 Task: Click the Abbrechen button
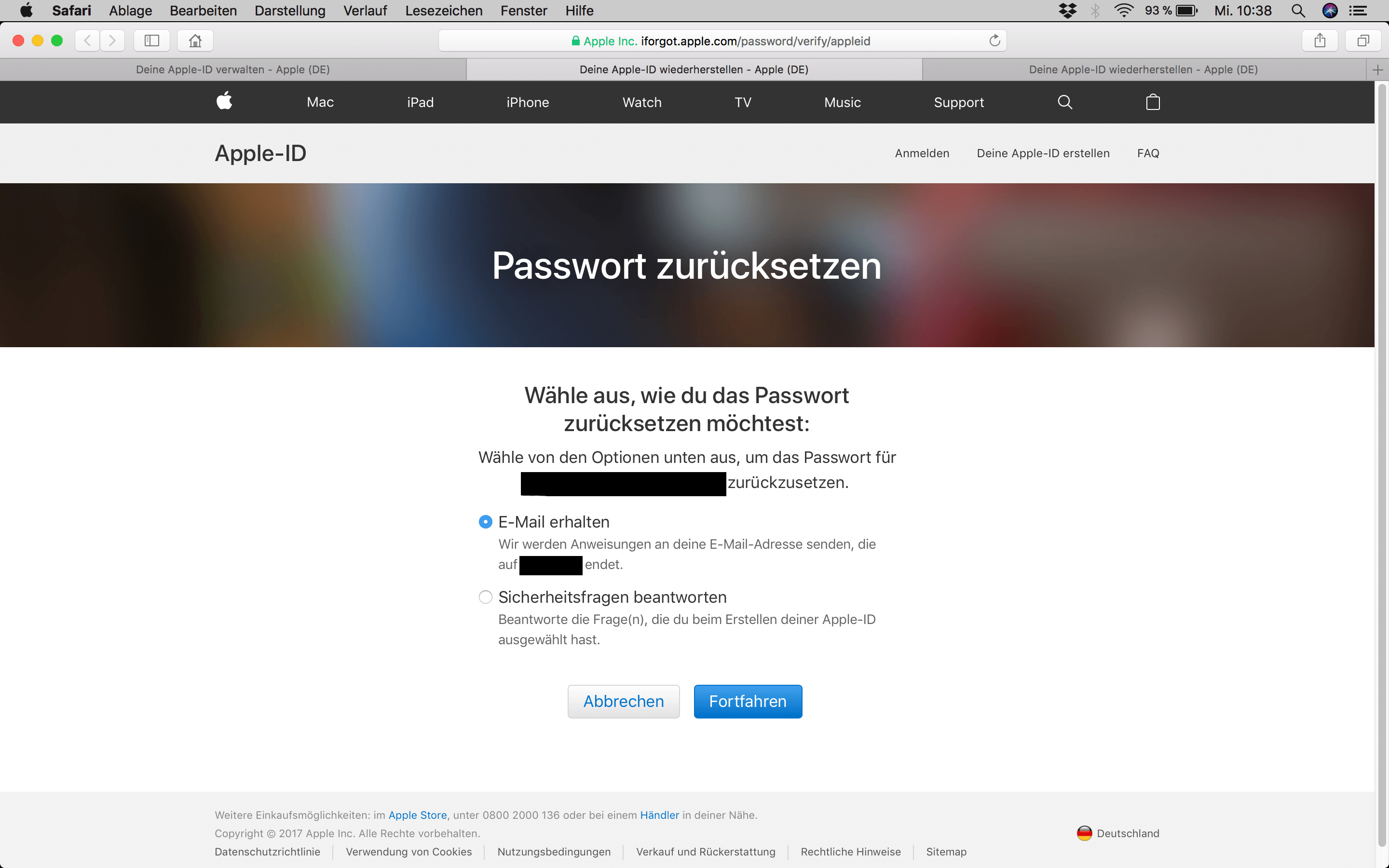[623, 702]
